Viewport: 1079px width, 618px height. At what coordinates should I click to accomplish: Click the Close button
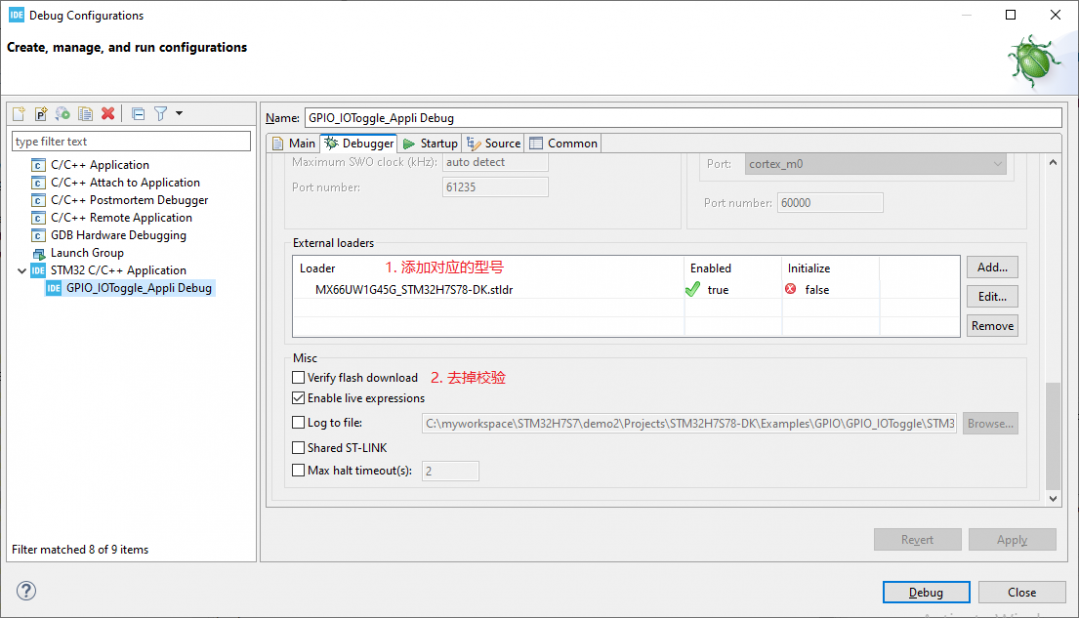pos(1022,592)
